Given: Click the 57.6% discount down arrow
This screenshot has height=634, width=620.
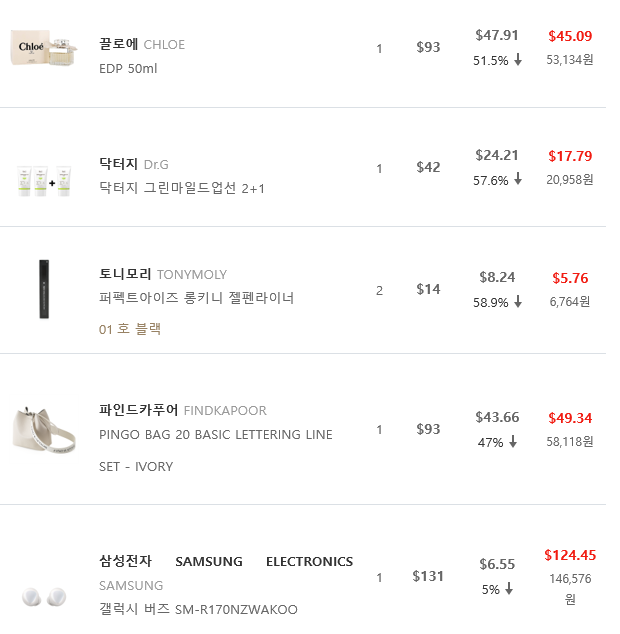Looking at the screenshot, I should [x=518, y=181].
